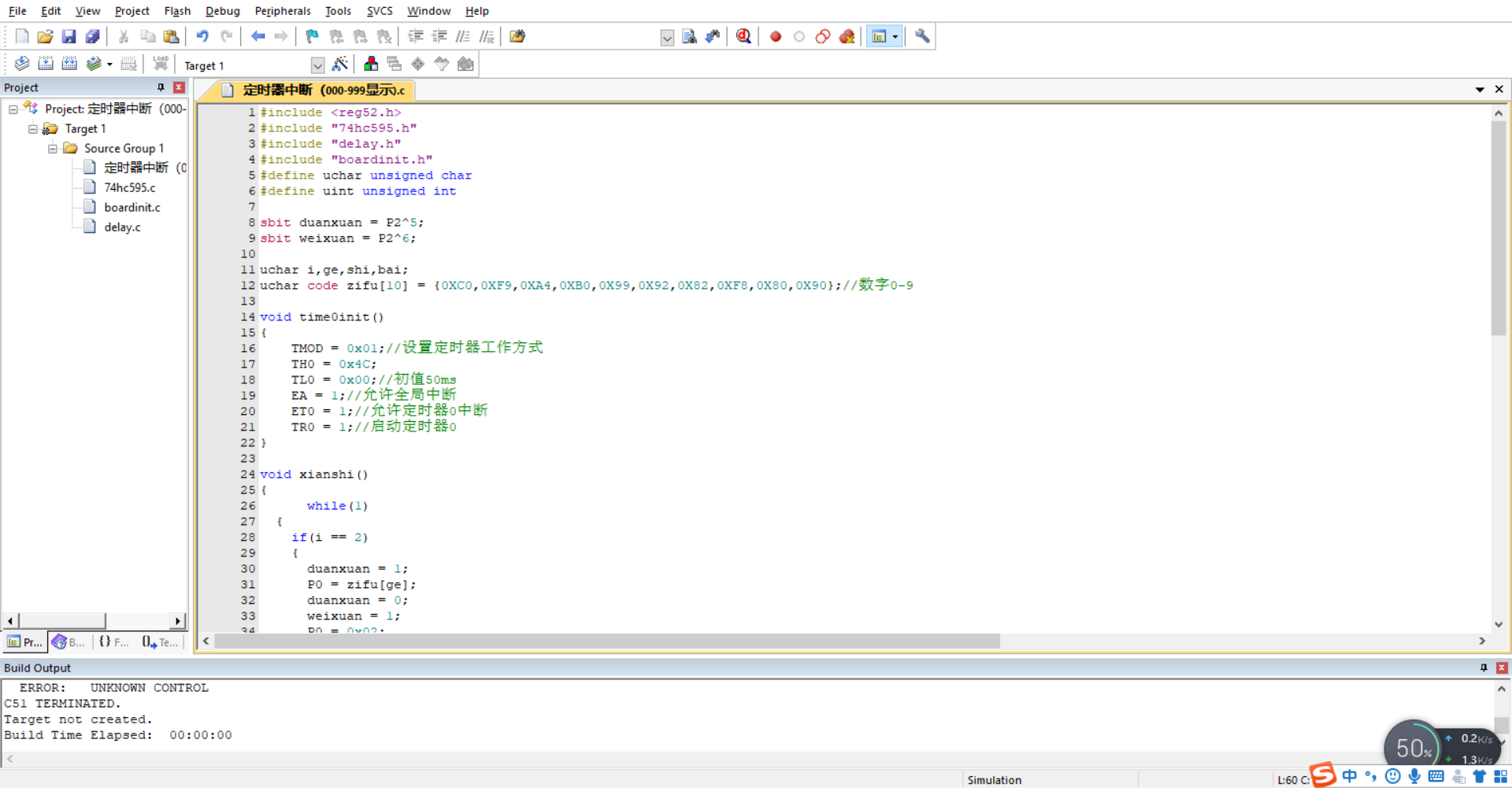1512x788 pixels.
Task: Close the Build Output panel
Action: tap(1502, 668)
